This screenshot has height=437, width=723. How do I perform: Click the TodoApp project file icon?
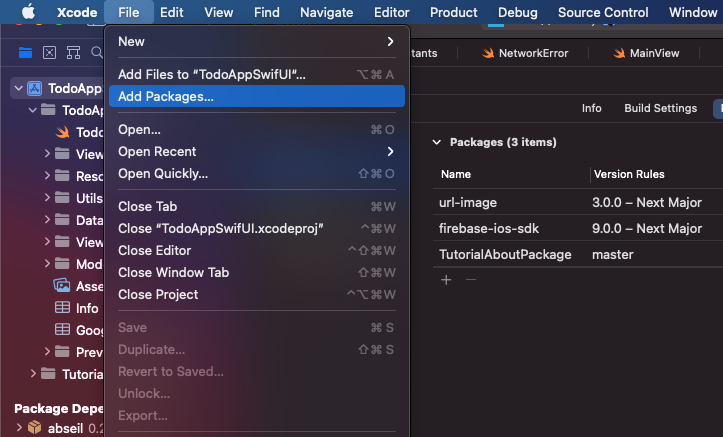(35, 88)
